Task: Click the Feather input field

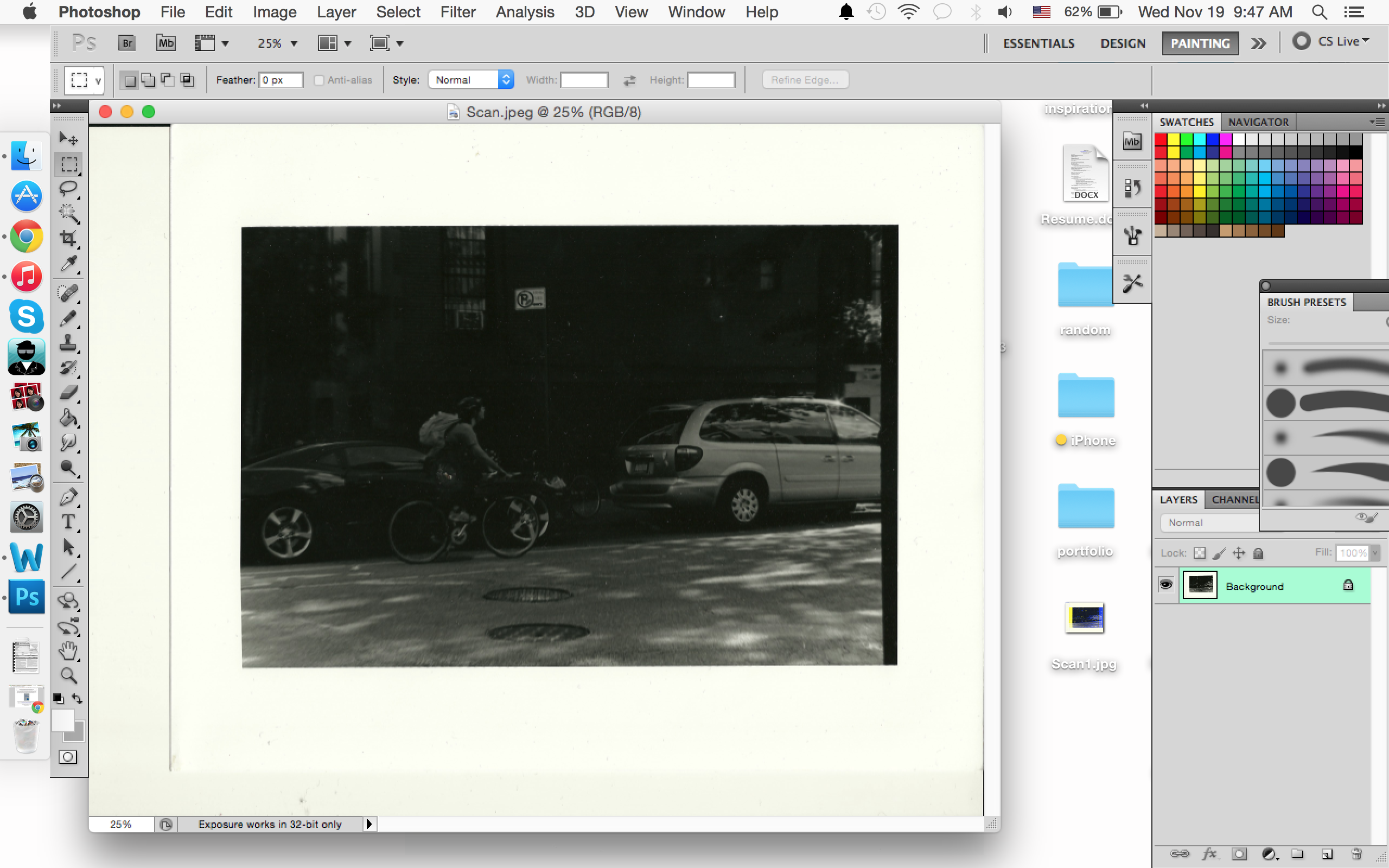Action: tap(280, 80)
